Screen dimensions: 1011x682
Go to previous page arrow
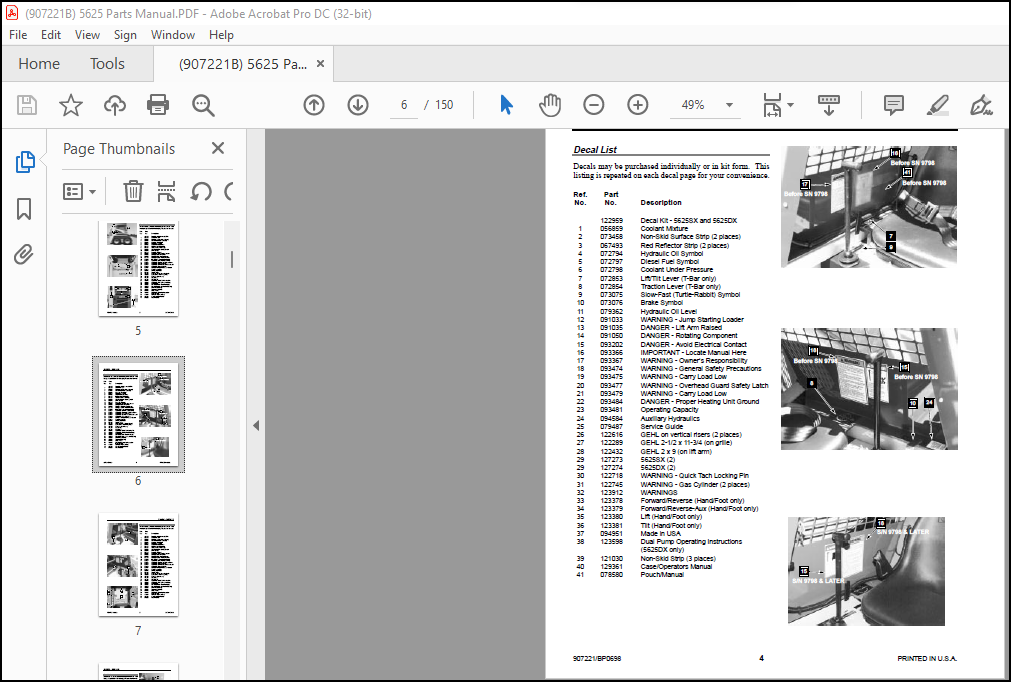pyautogui.click(x=314, y=105)
